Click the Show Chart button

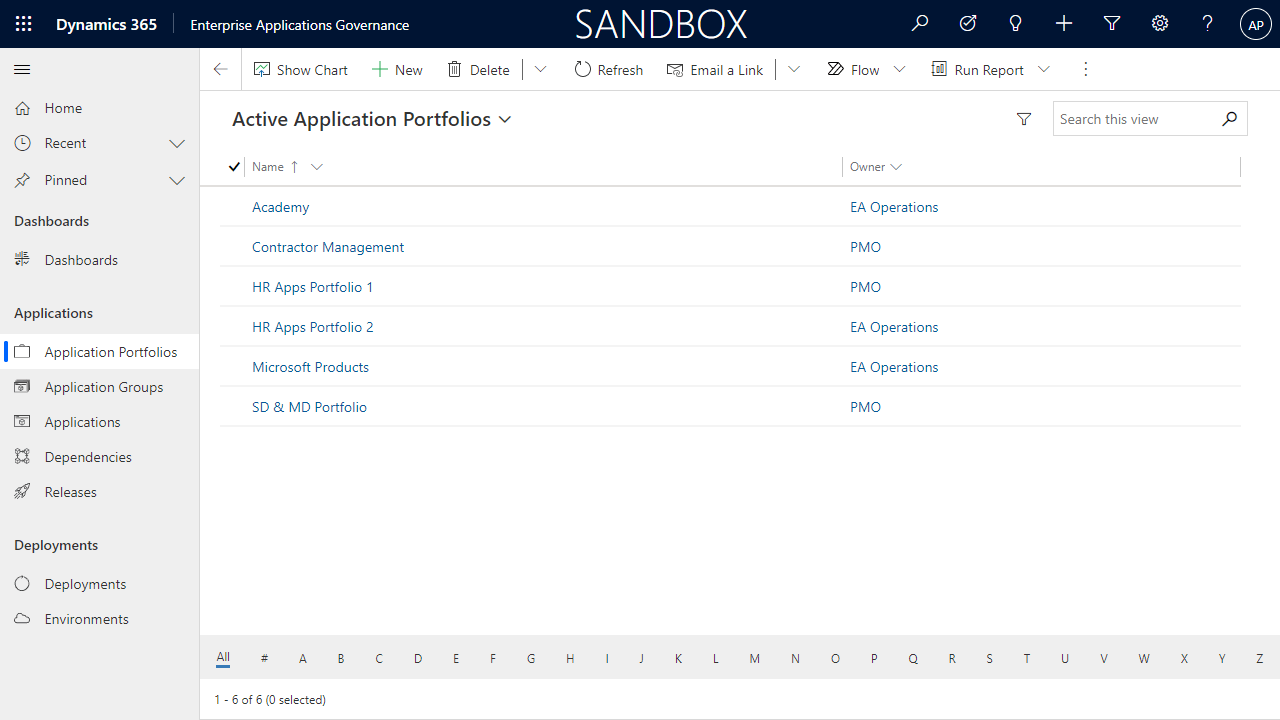pyautogui.click(x=301, y=69)
